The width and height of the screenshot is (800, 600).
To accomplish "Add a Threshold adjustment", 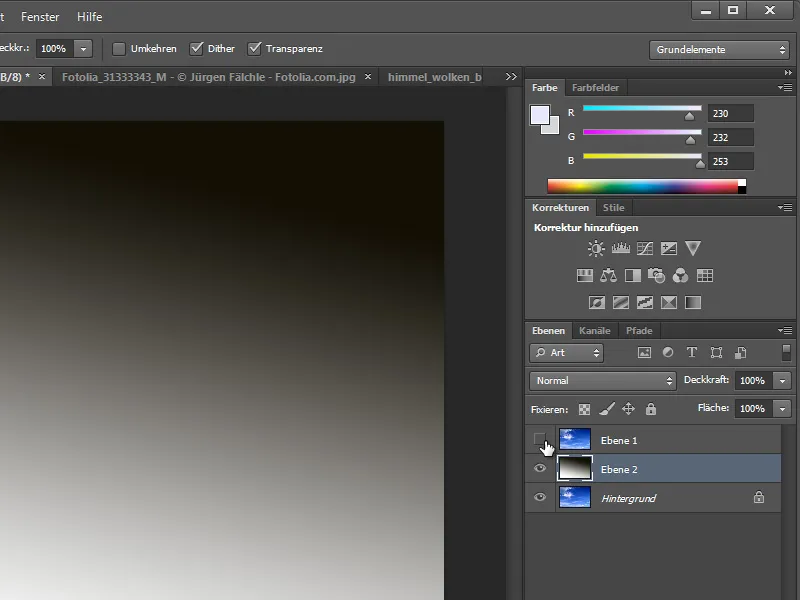I will point(644,303).
